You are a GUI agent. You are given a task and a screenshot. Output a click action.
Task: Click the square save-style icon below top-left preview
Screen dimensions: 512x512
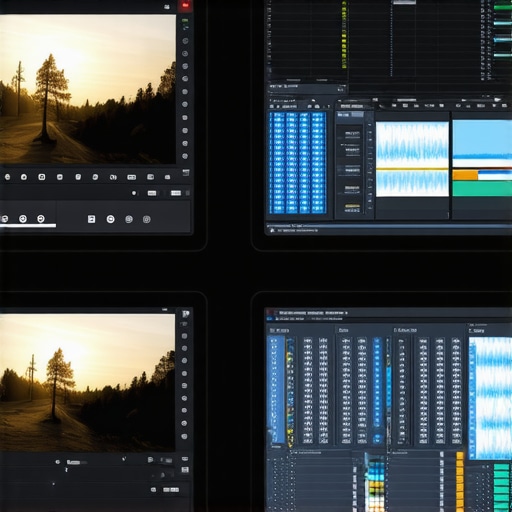pyautogui.click(x=91, y=219)
